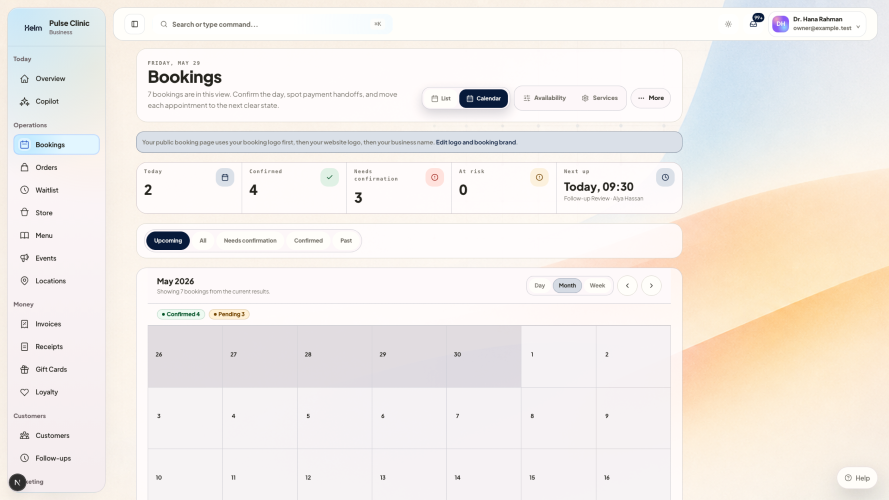
Task: Open the Overview home icon
Action: (24, 79)
